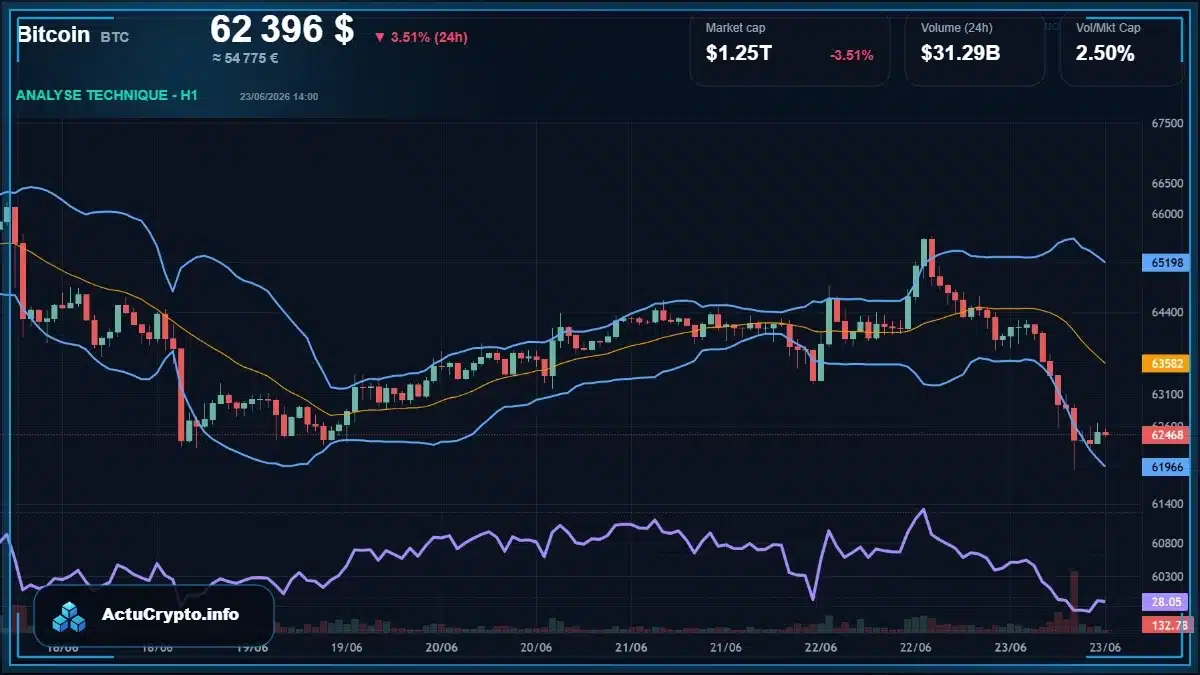Screen dimensions: 1200x675
Task: Click the red 62468 current price tag
Action: coord(1167,434)
